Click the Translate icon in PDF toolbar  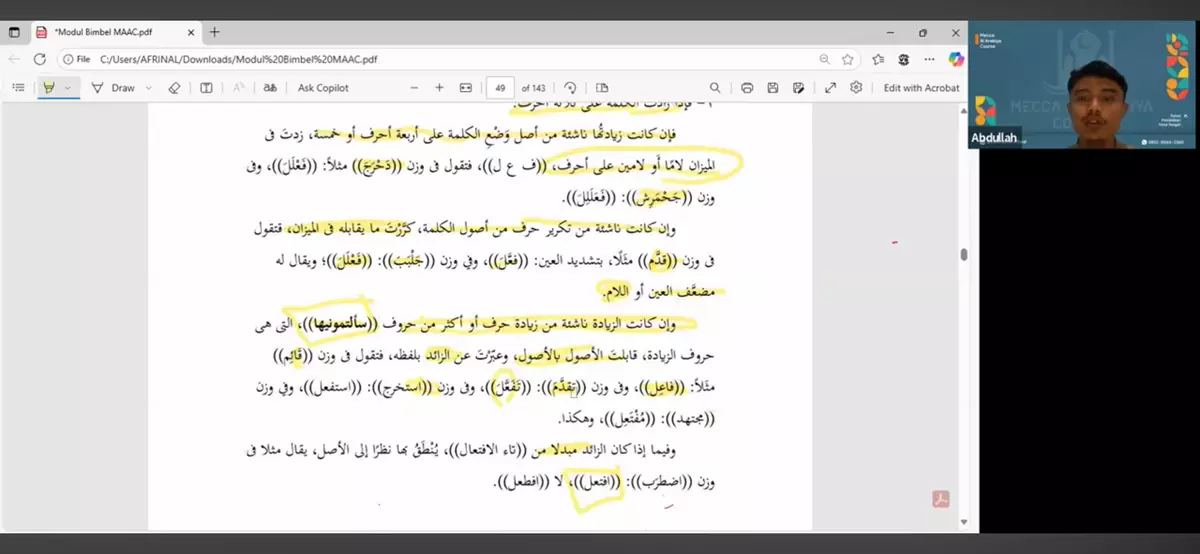[x=269, y=88]
